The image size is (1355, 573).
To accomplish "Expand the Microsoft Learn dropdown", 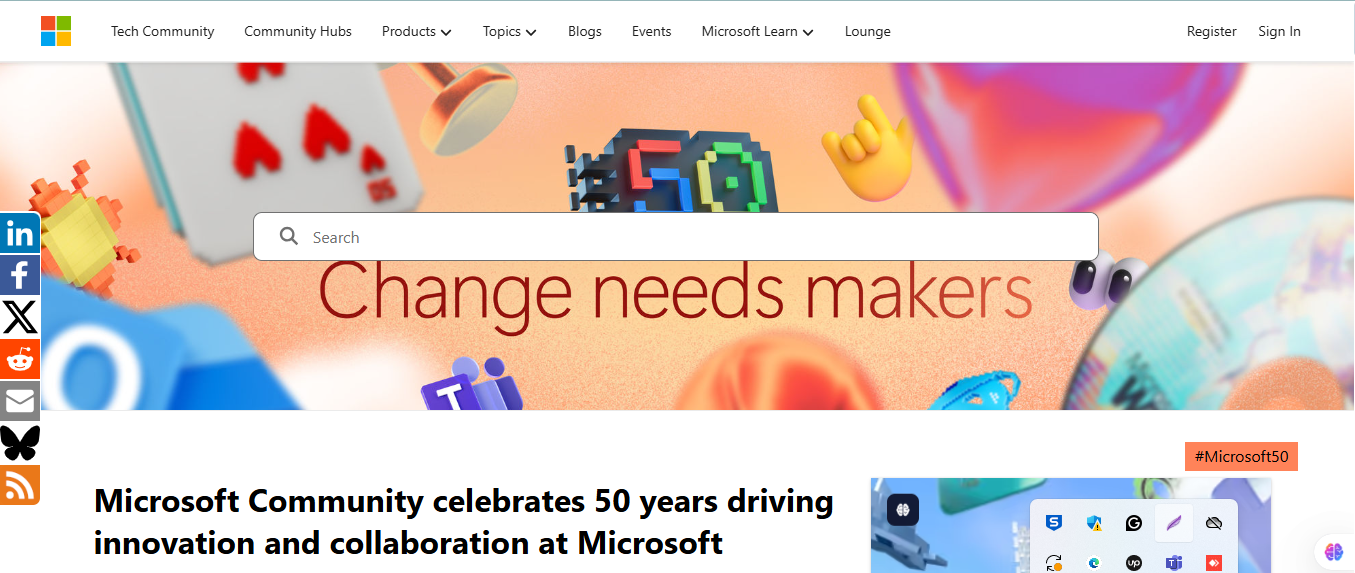I will [x=757, y=31].
